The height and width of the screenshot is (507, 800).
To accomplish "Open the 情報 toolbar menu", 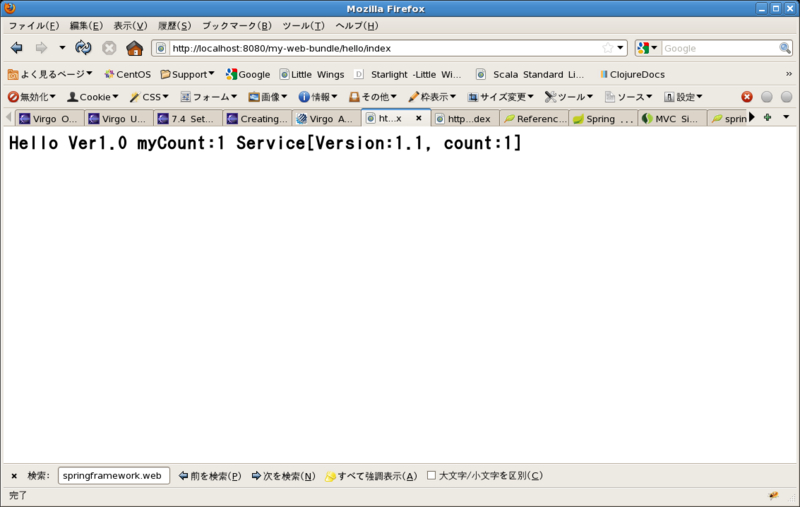I will 318,97.
